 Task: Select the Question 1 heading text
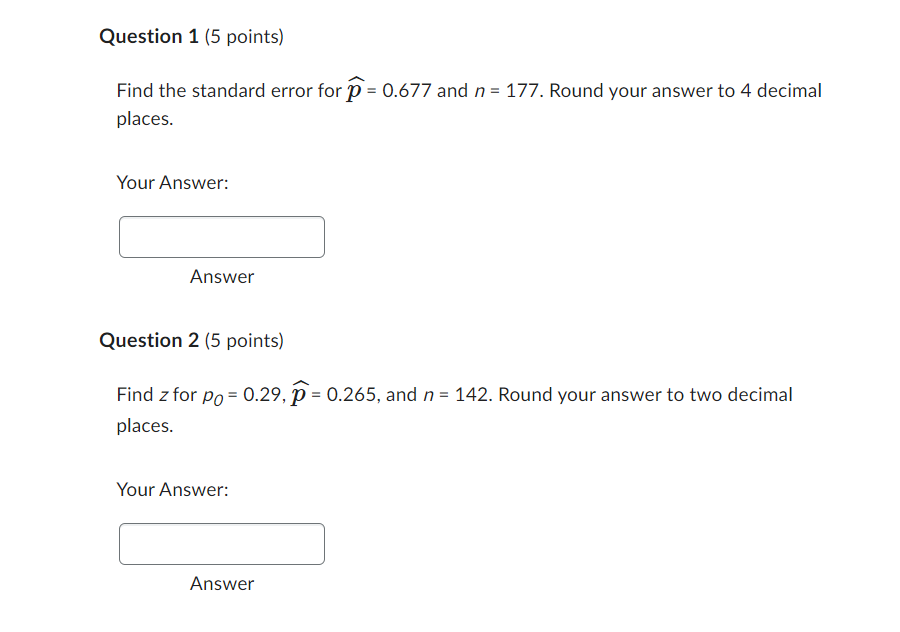[x=149, y=36]
